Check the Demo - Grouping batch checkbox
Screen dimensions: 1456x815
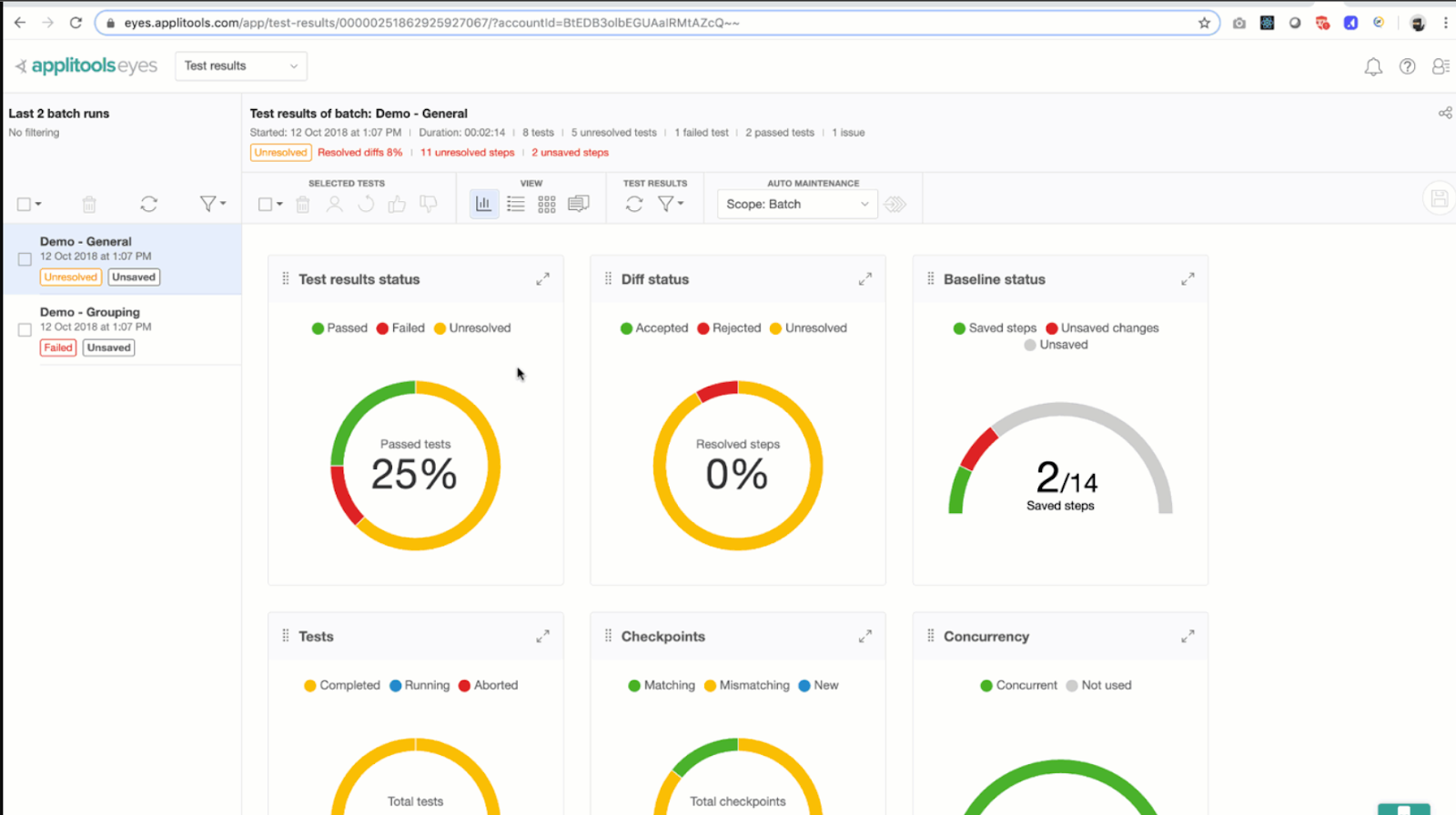pyautogui.click(x=25, y=330)
